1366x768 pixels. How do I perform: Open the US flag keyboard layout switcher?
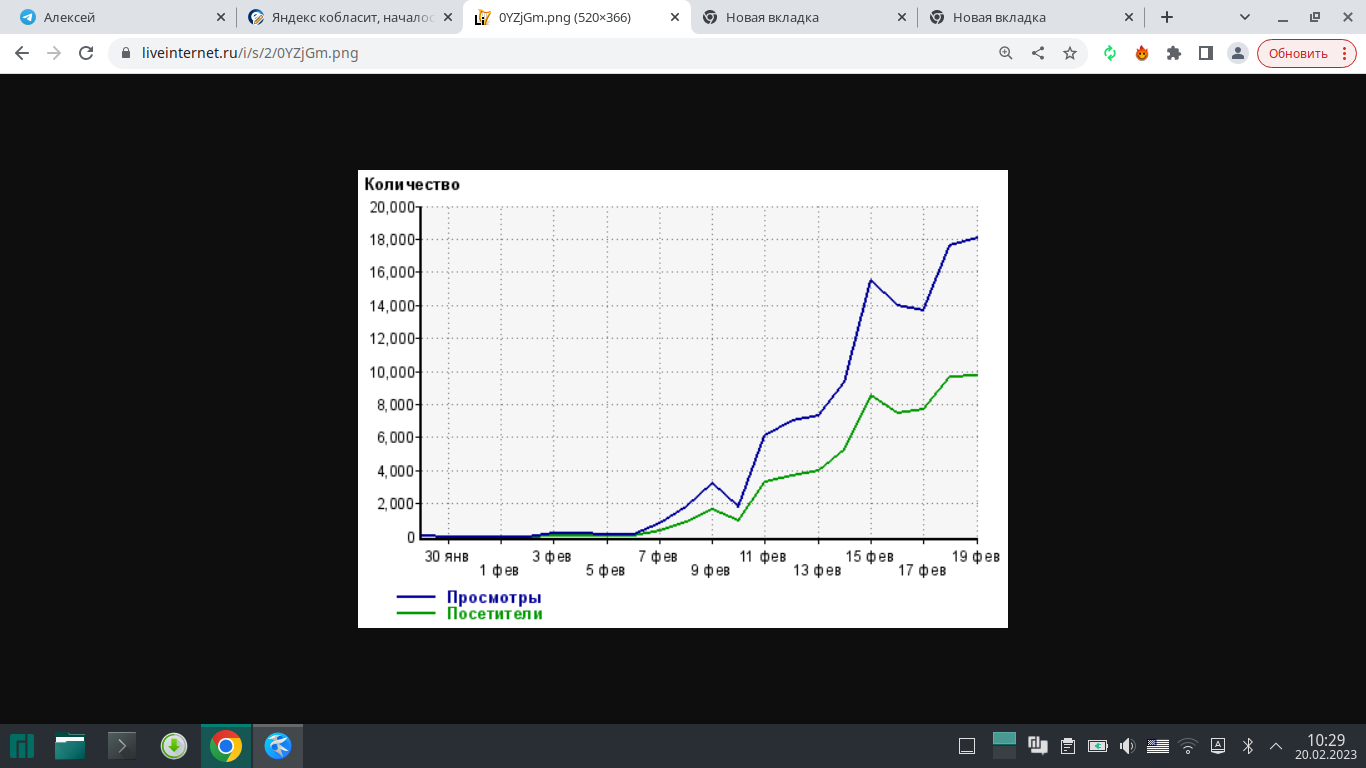click(x=1158, y=746)
